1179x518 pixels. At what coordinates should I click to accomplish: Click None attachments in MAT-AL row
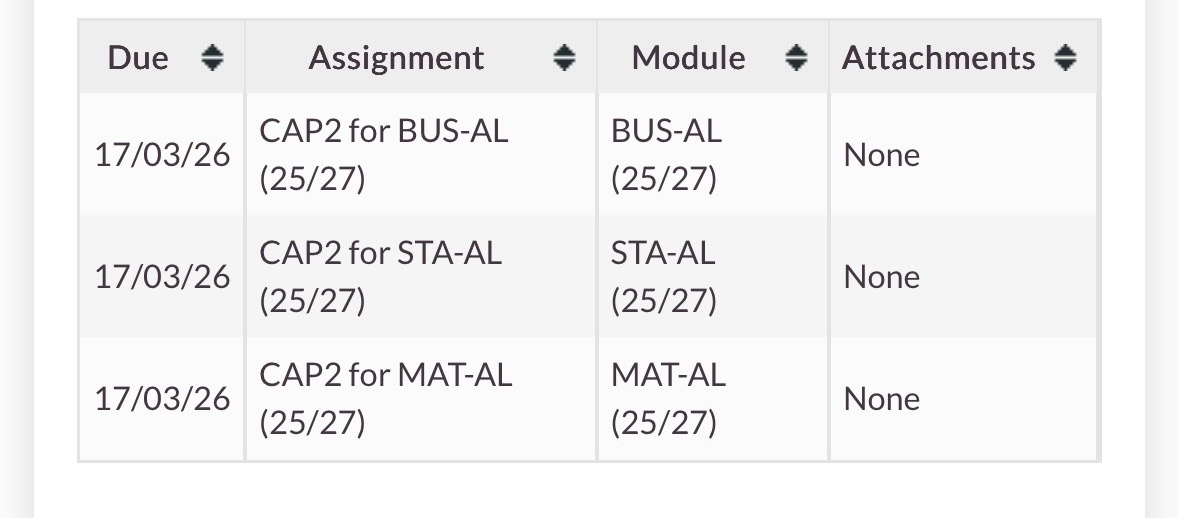click(881, 400)
